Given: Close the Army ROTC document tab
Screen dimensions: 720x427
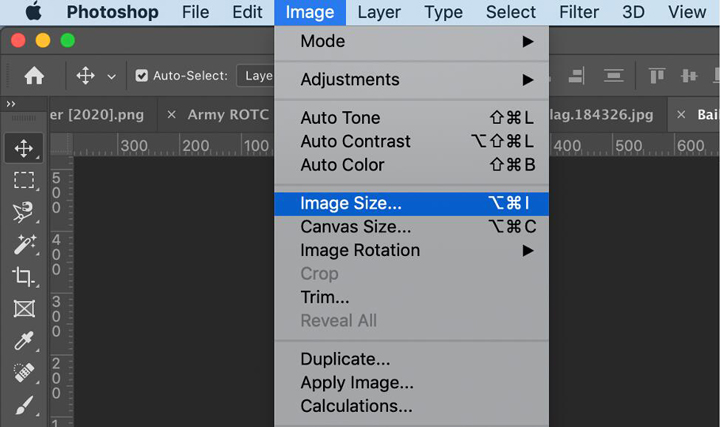Looking at the screenshot, I should click(172, 115).
